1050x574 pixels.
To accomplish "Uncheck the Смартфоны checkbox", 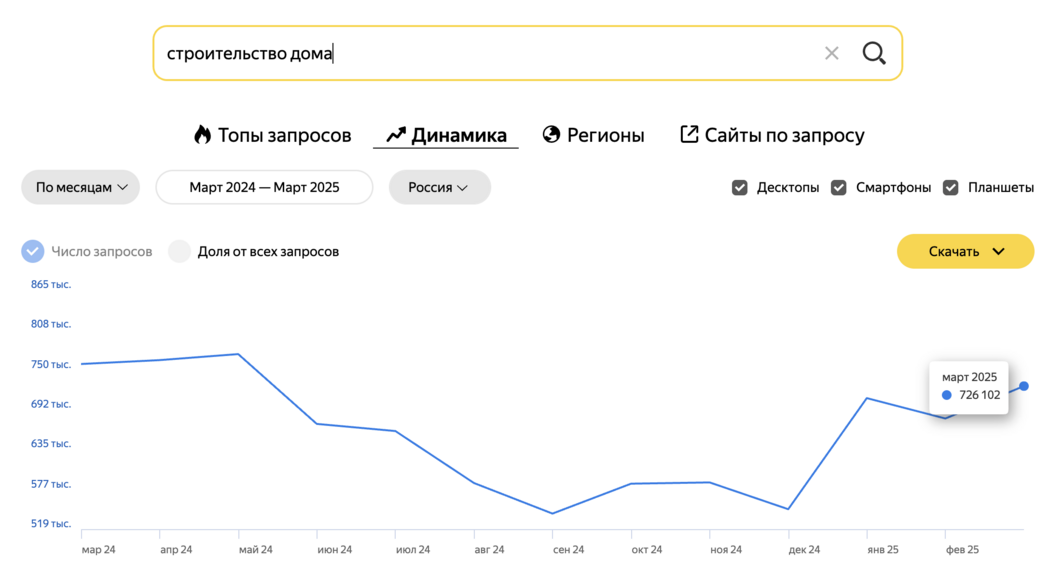I will [x=838, y=188].
